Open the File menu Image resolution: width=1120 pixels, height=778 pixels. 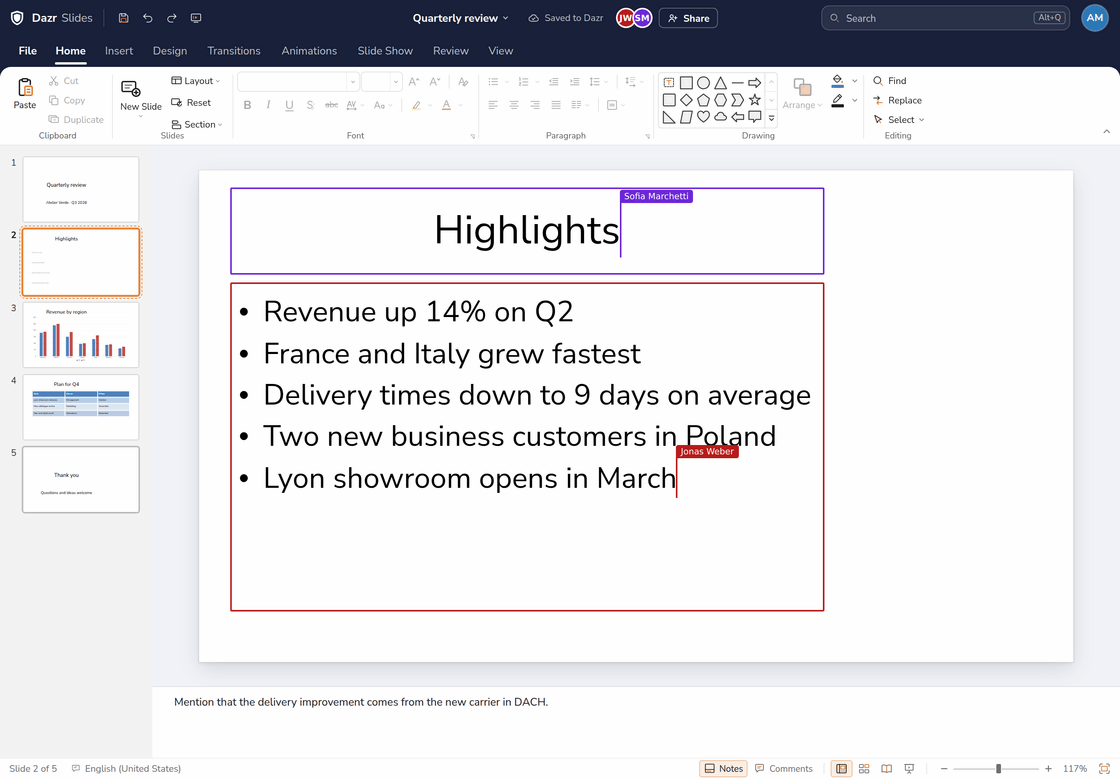pyautogui.click(x=28, y=51)
